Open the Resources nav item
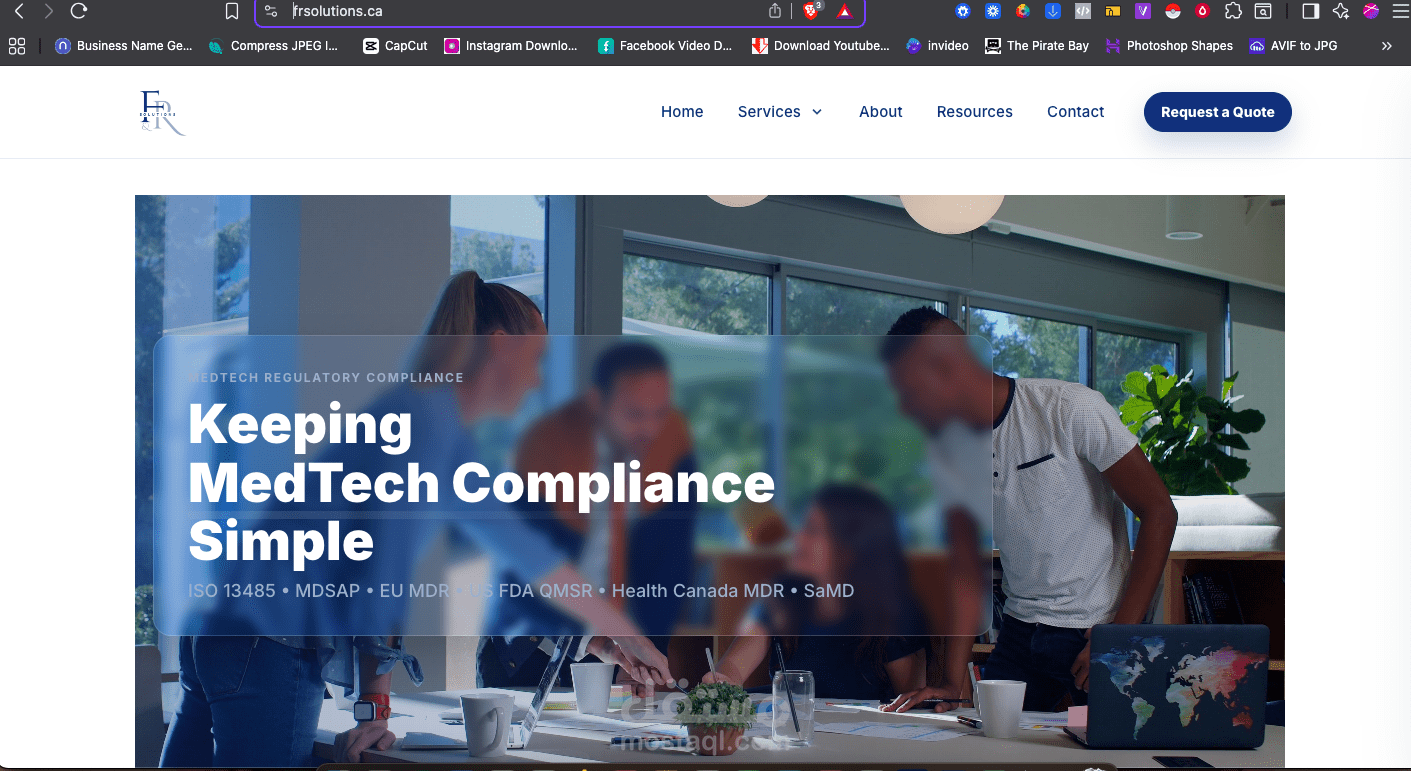This screenshot has width=1411, height=771. 975,112
